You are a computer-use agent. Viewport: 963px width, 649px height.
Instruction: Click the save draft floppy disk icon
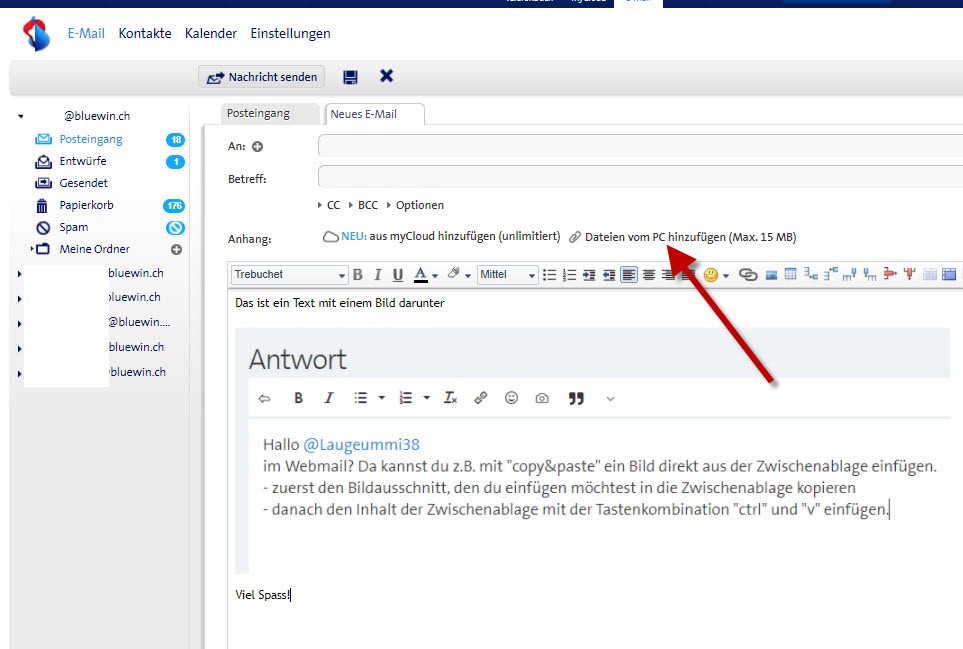350,77
